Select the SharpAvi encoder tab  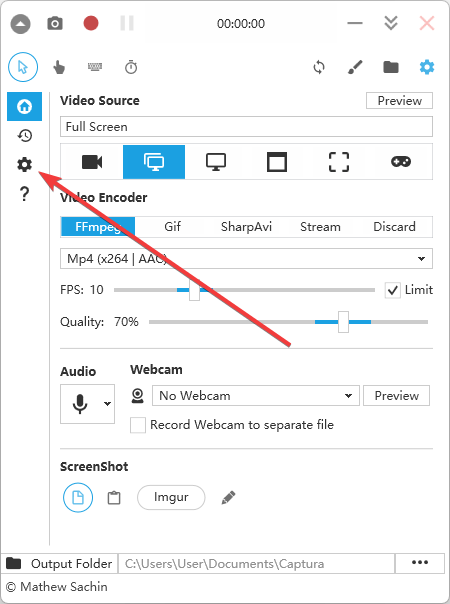pyautogui.click(x=246, y=226)
